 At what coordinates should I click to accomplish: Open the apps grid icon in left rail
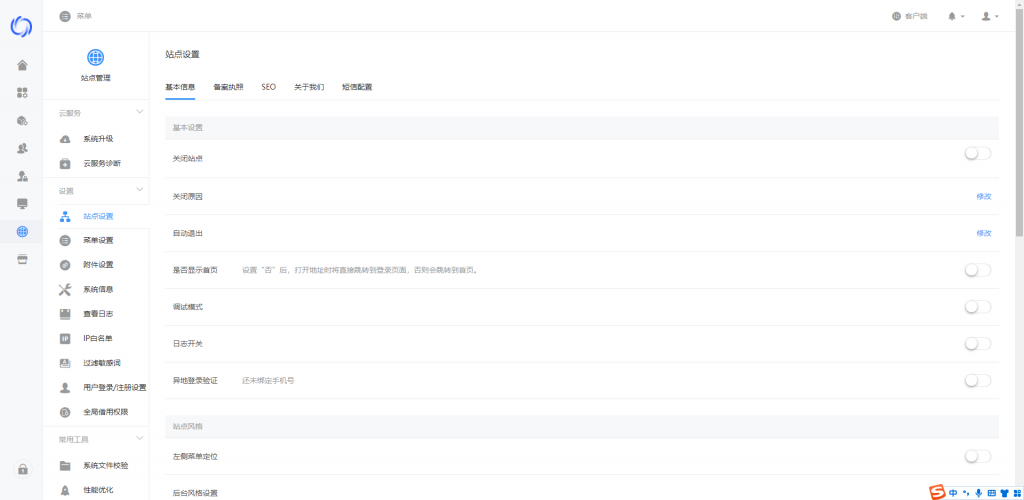coord(22,93)
